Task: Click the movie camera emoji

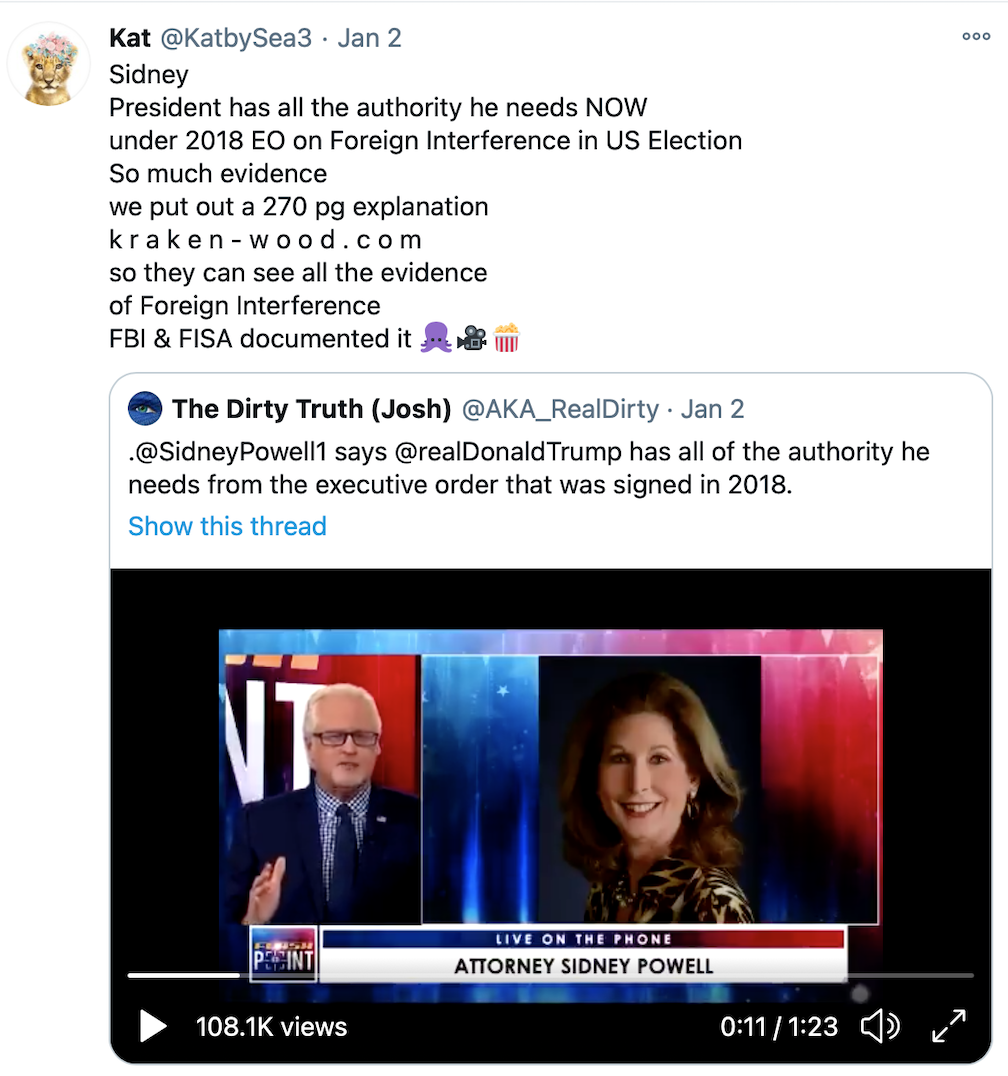Action: [471, 338]
